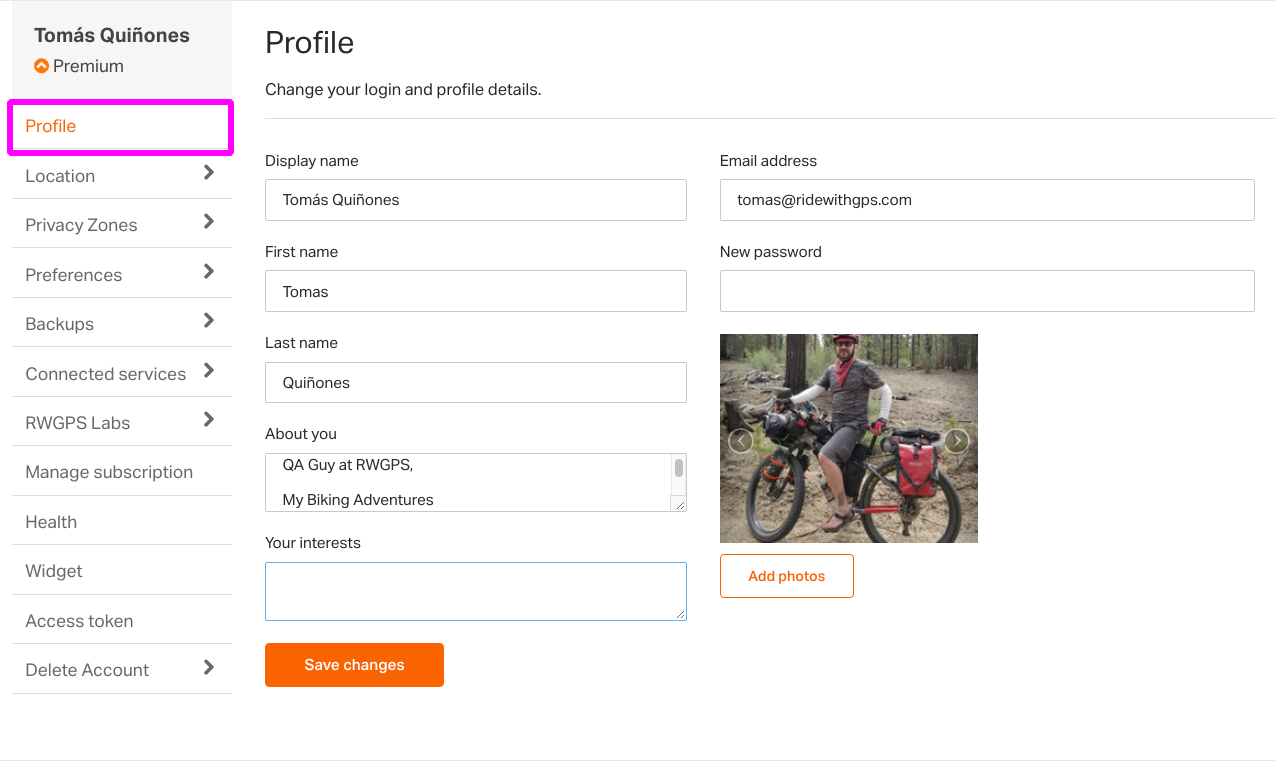Save changes to the profile

[x=354, y=665]
